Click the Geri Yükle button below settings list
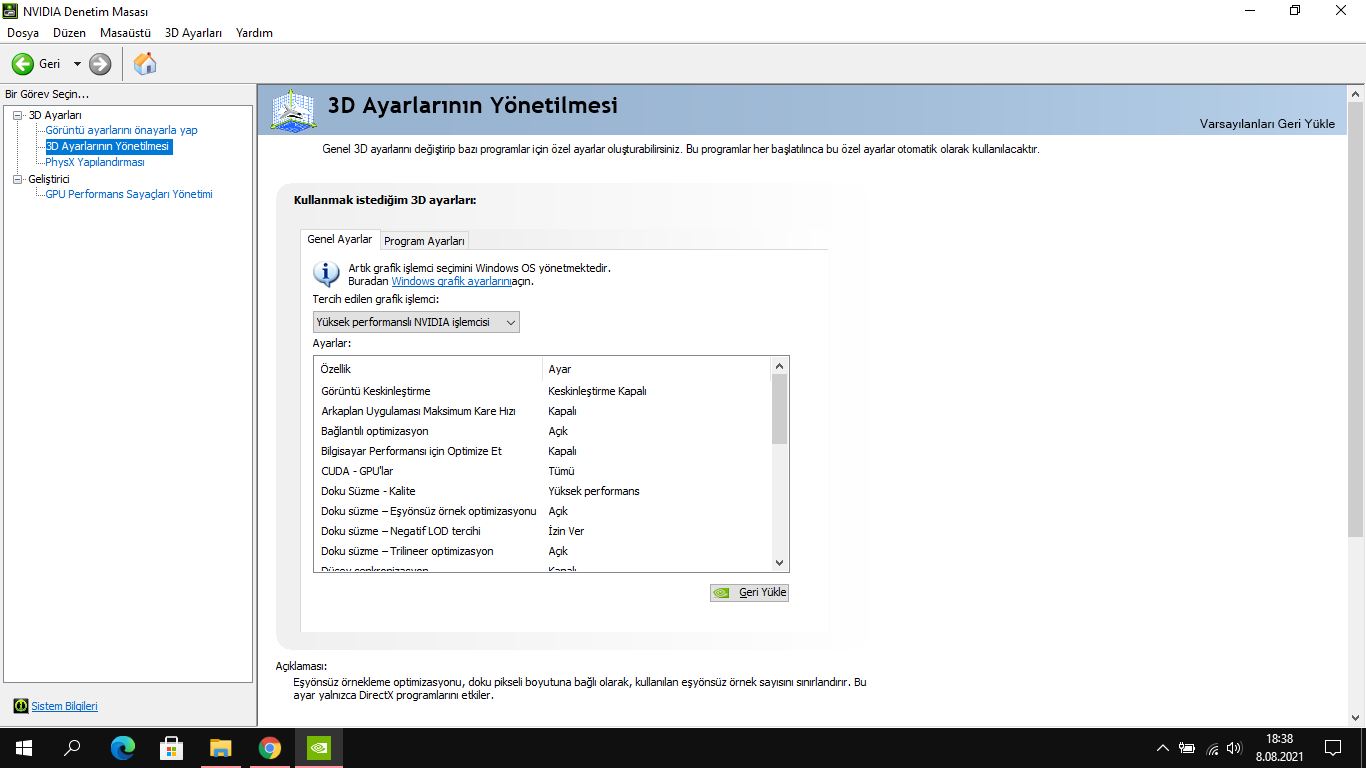Screen dimensions: 1366x768 click(749, 592)
